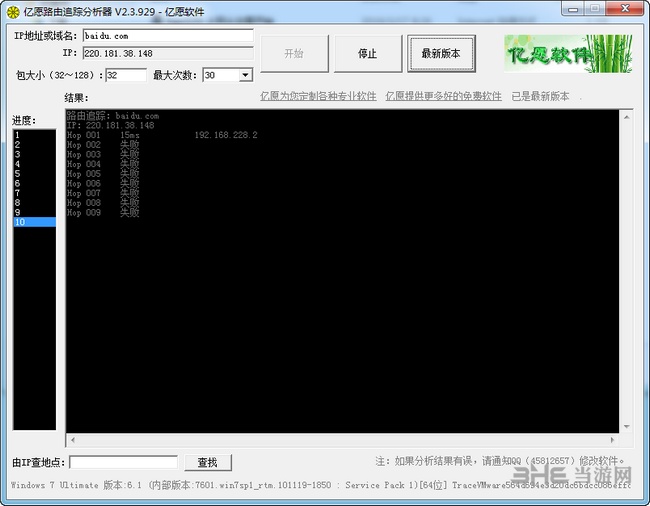Click the 停止 button

pyautogui.click(x=368, y=53)
